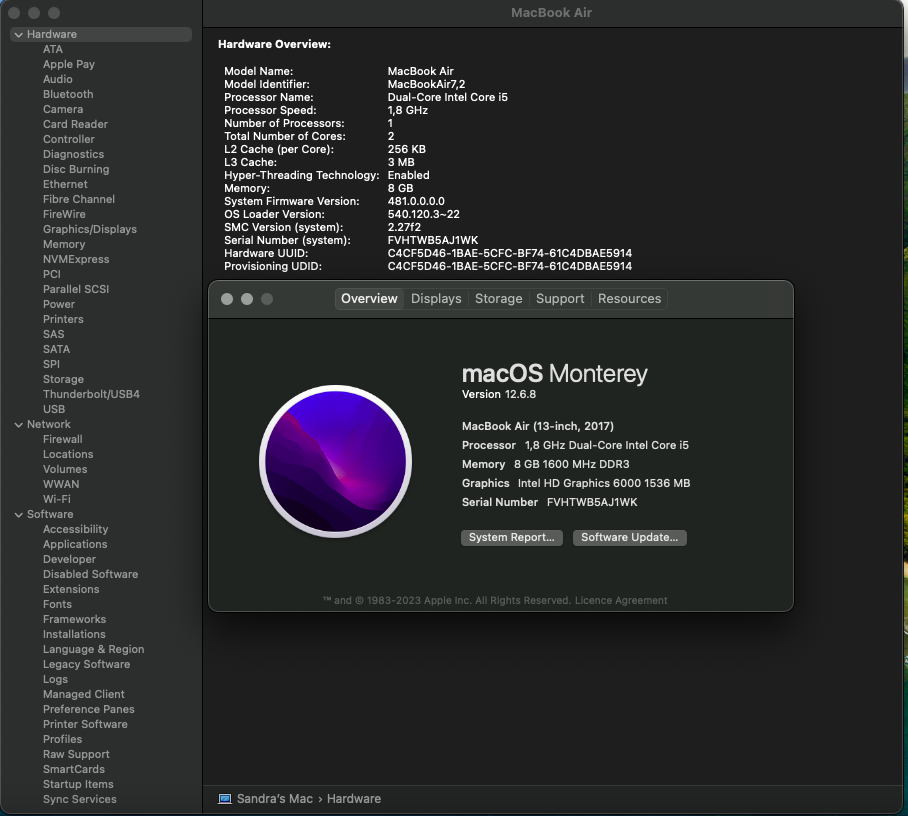Select Extensions under Software
Screen dimensions: 908x816
pyautogui.click(x=71, y=590)
